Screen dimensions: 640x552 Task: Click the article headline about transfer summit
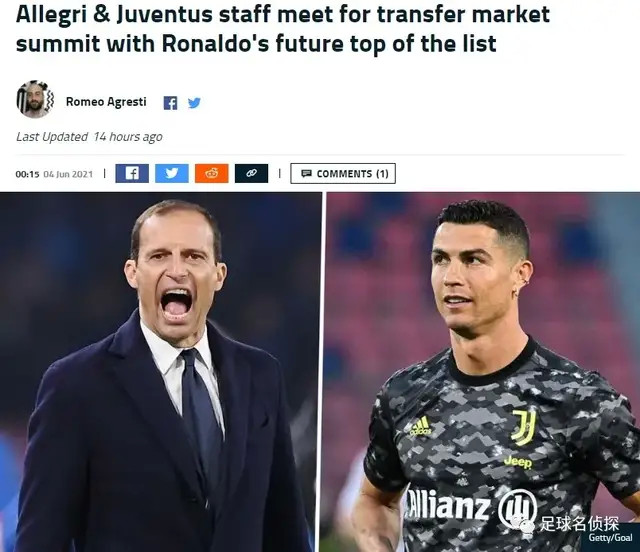click(x=282, y=29)
